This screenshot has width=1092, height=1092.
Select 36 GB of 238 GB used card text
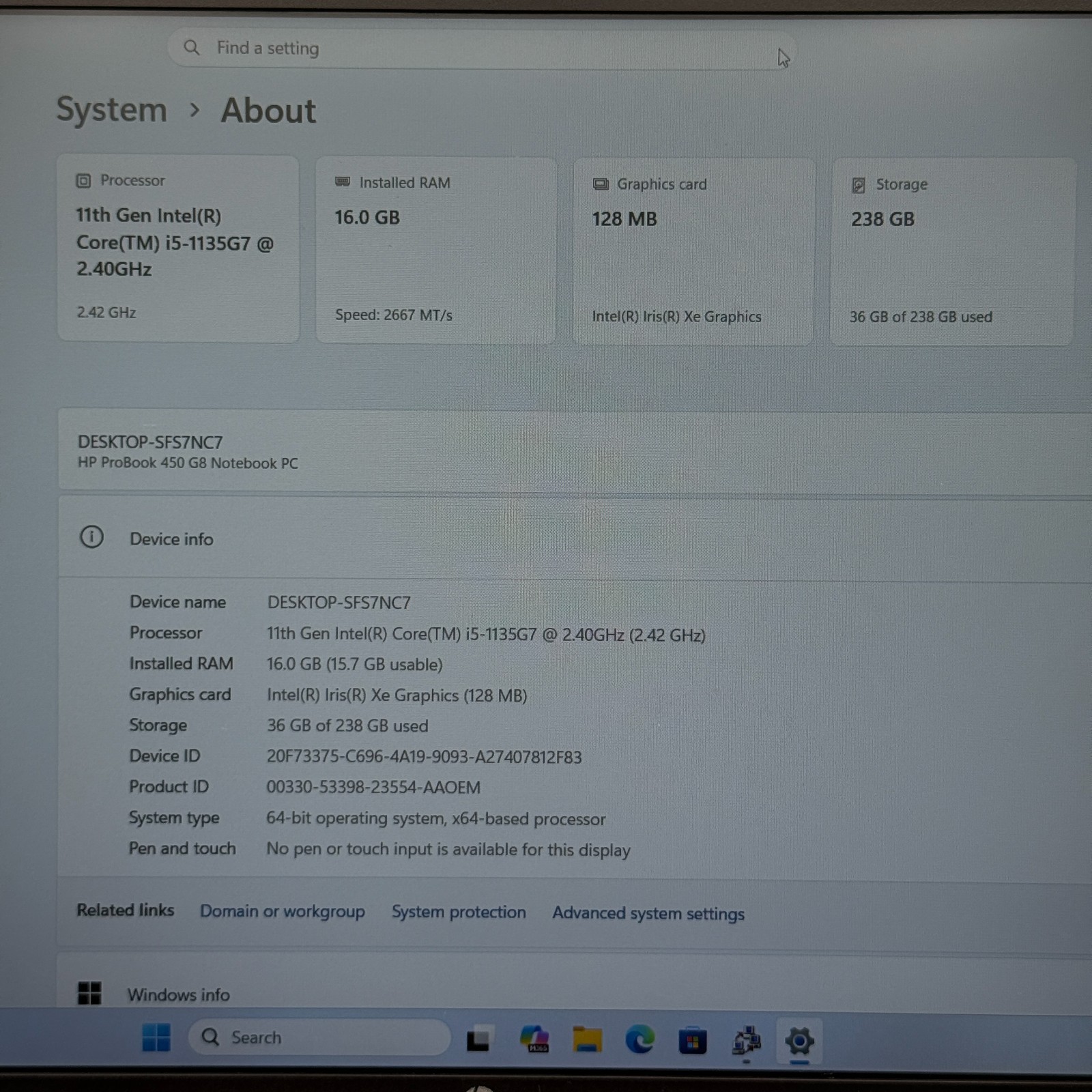point(921,317)
